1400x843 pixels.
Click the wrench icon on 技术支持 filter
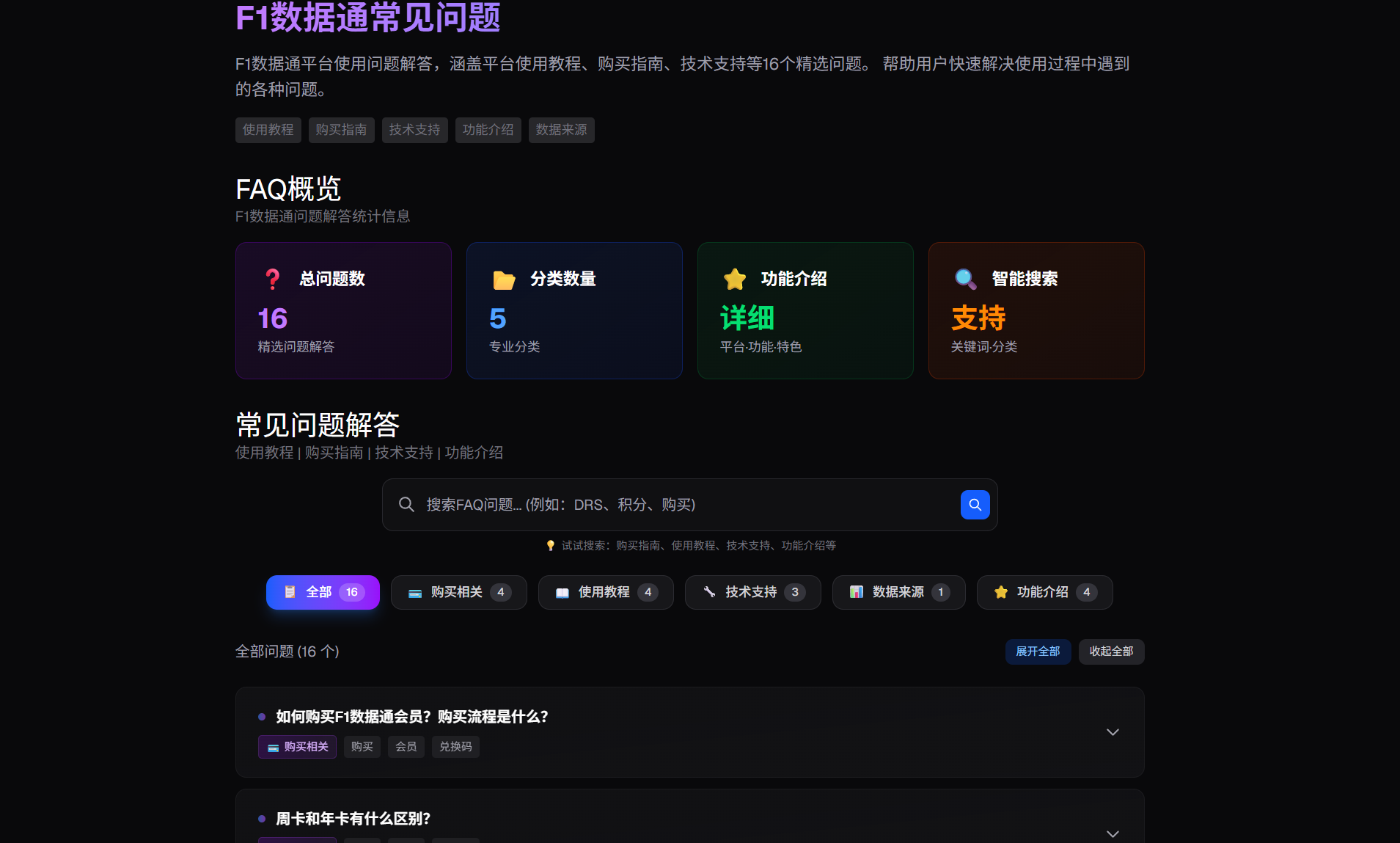(708, 592)
